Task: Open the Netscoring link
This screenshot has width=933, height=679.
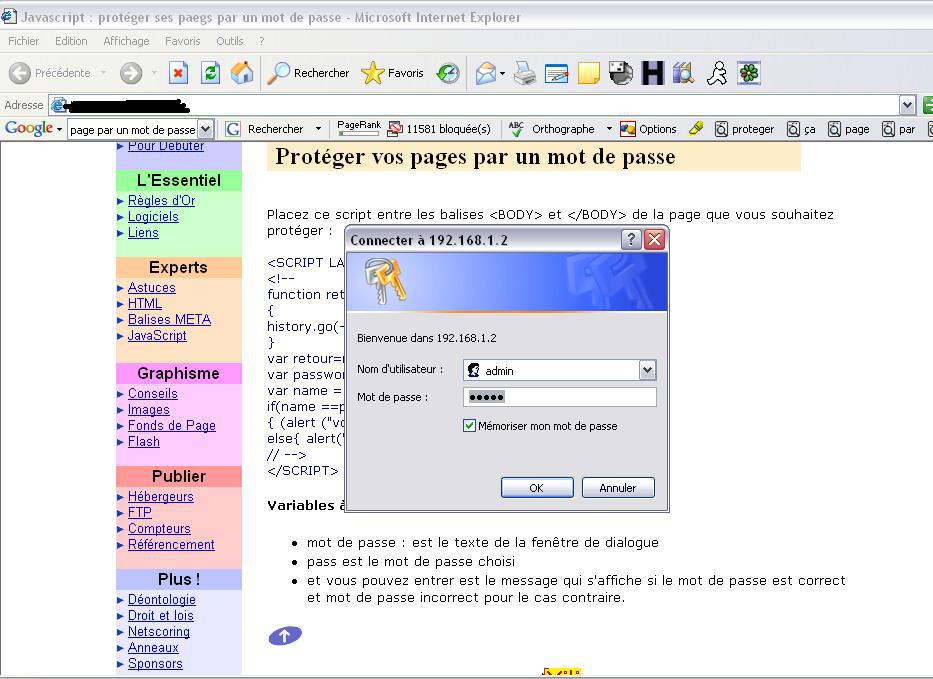Action: tap(159, 631)
